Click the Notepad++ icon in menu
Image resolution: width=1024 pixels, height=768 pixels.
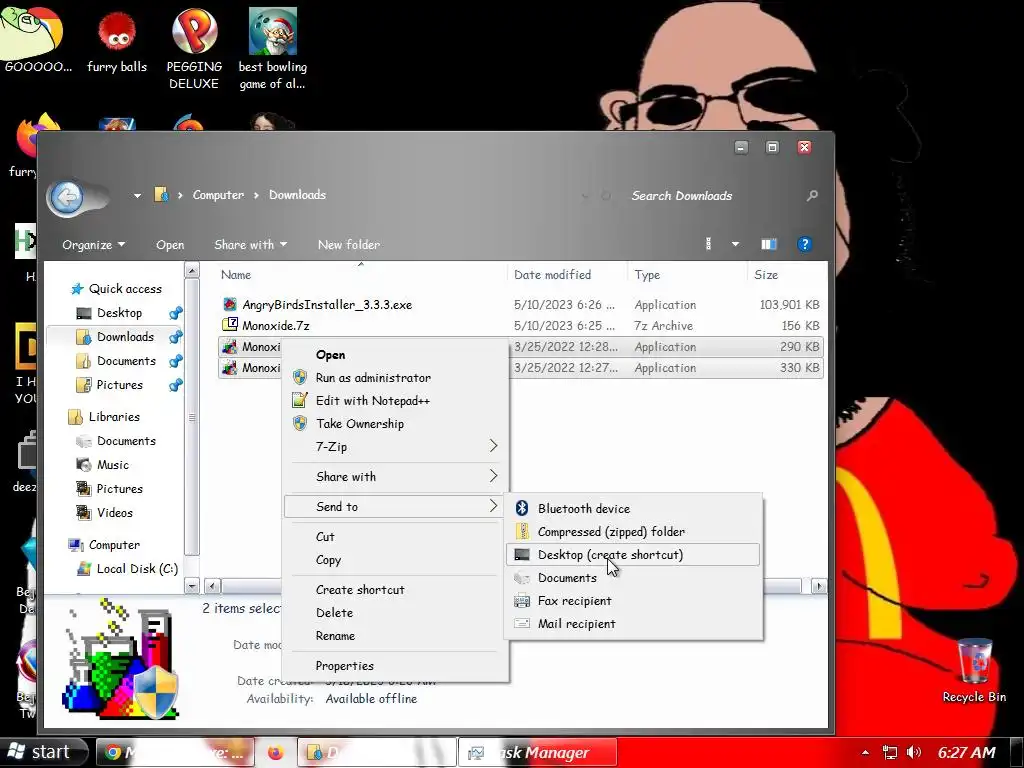coord(300,400)
